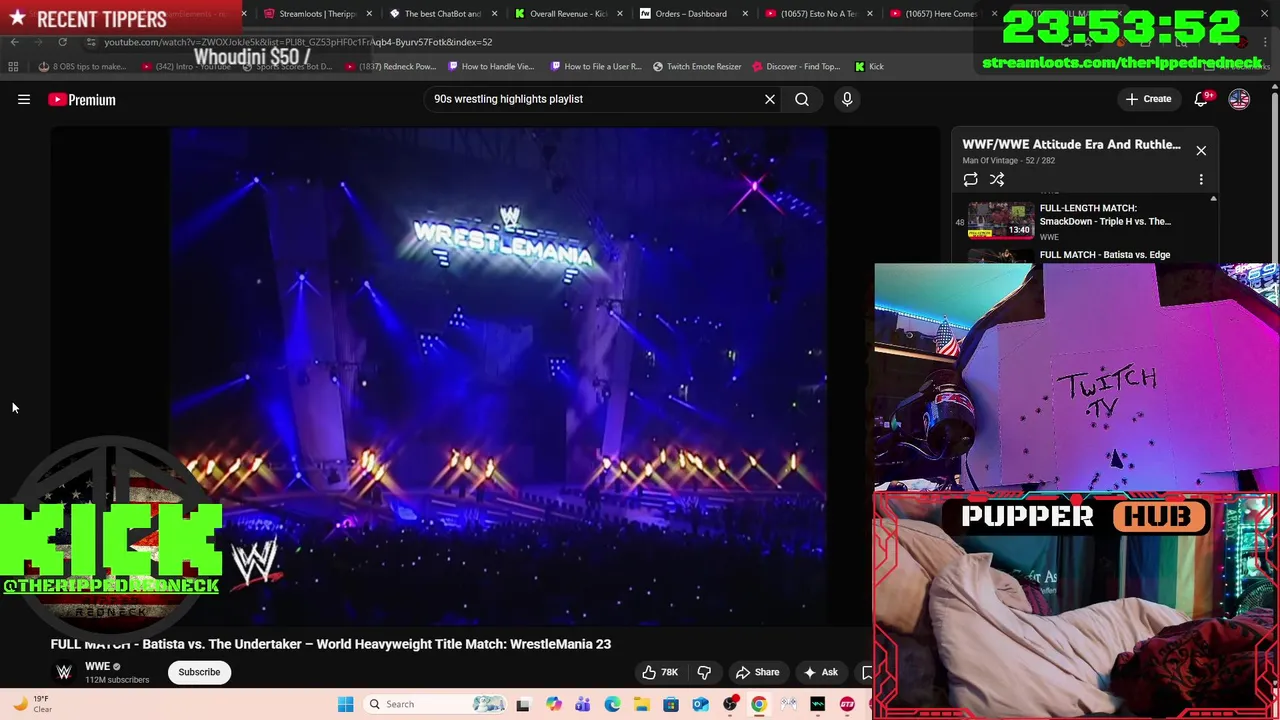Go to YouTube Premium home logo
This screenshot has width=1280, height=720.
[82, 99]
